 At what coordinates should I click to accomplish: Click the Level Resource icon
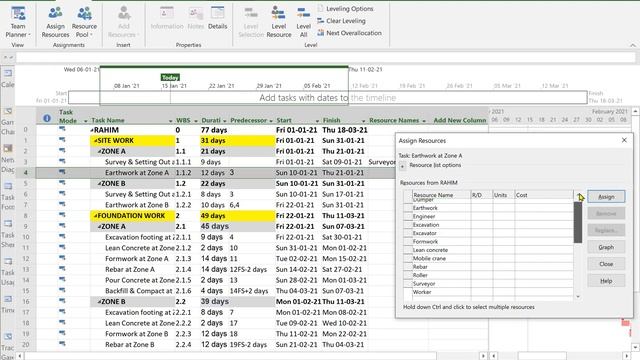click(x=279, y=22)
